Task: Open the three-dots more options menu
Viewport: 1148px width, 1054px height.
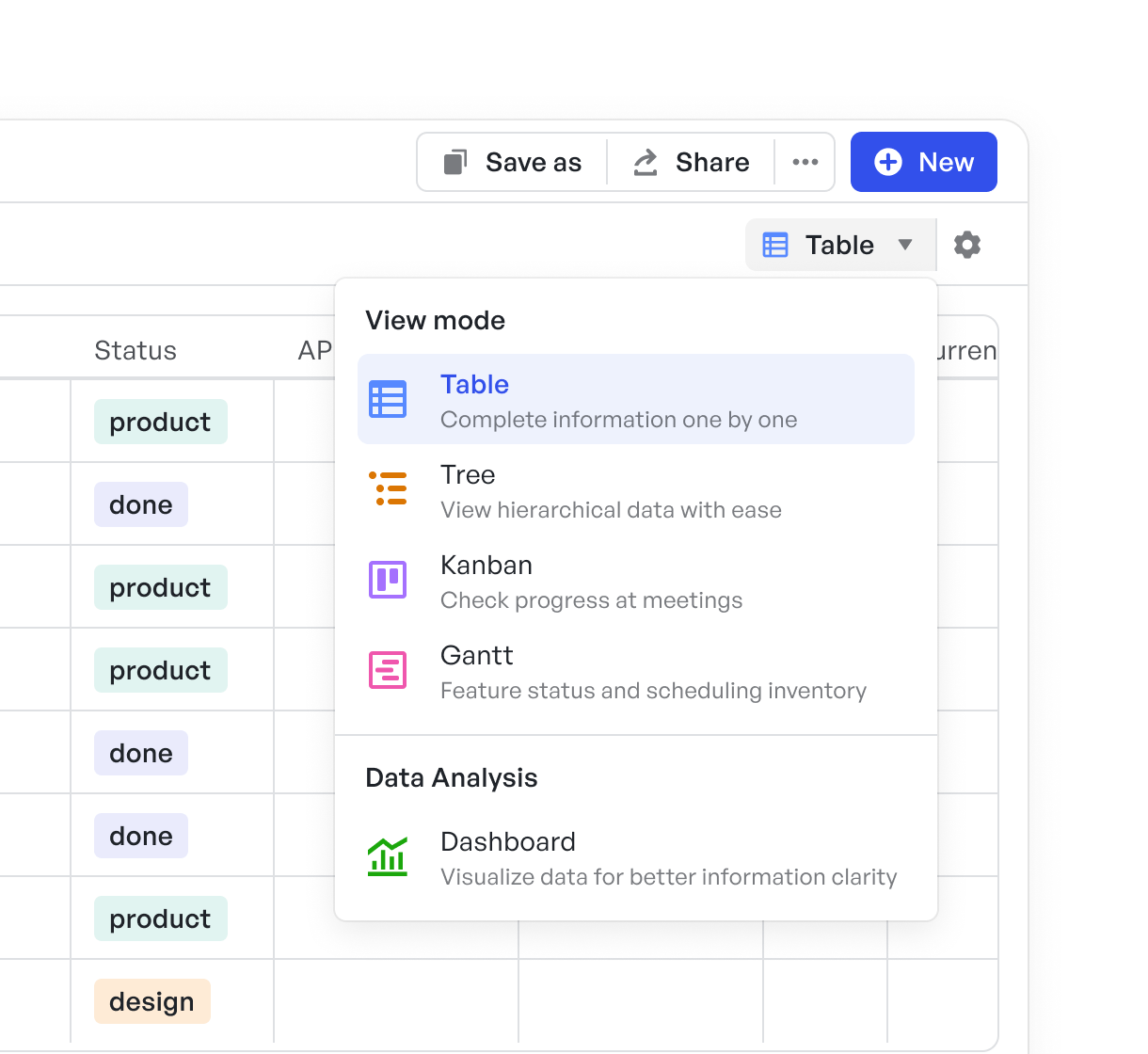Action: coord(805,162)
